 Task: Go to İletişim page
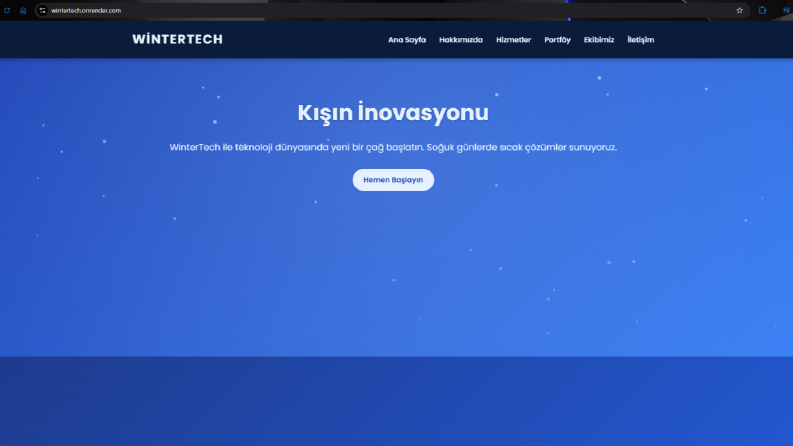click(x=641, y=39)
